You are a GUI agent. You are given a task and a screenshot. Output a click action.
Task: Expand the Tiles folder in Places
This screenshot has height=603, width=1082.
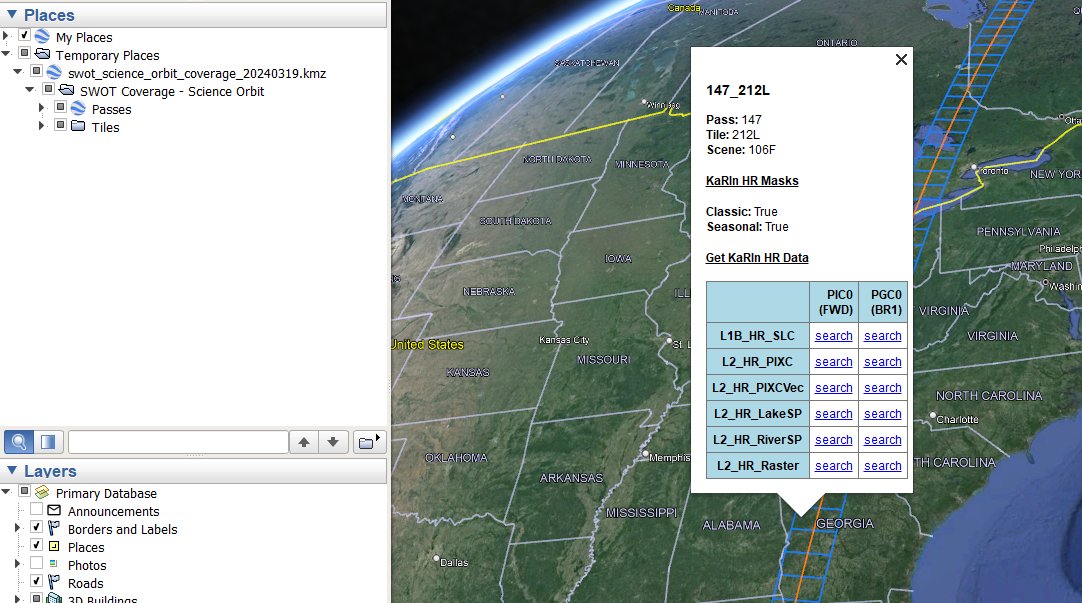pos(40,127)
